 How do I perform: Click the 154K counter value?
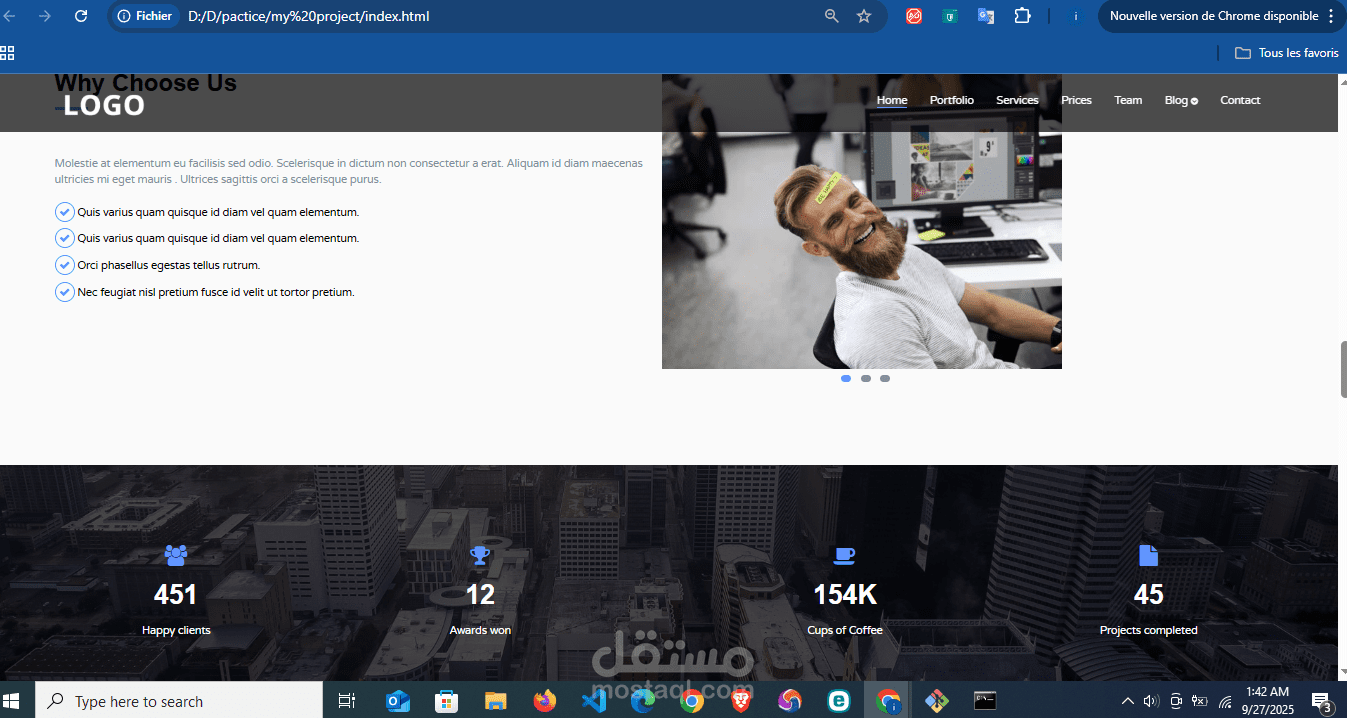(x=845, y=595)
